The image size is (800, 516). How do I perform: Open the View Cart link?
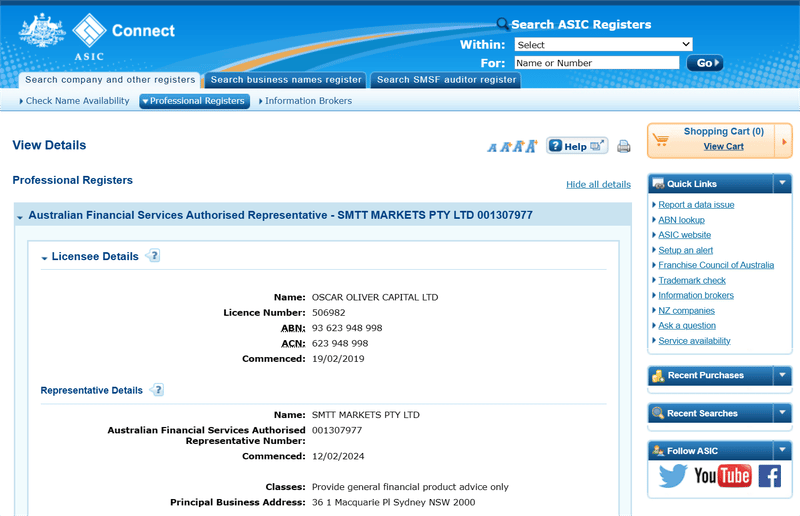tap(723, 146)
